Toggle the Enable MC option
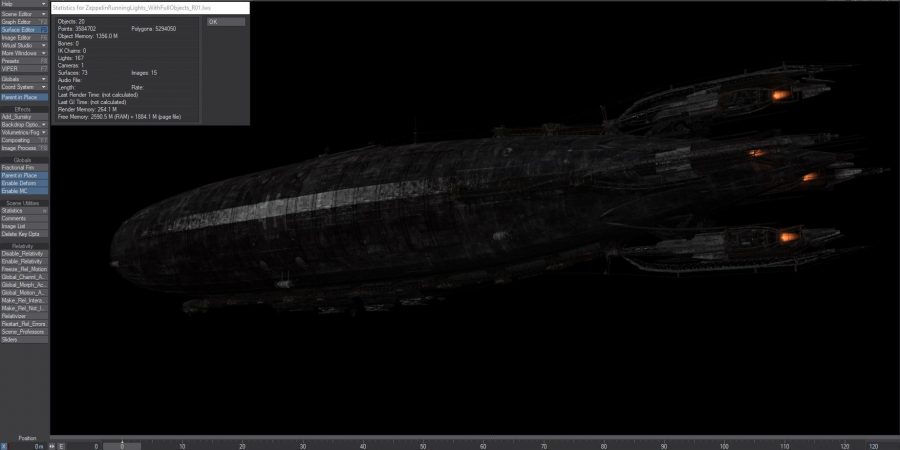Viewport: 900px width, 450px height. (x=24, y=190)
